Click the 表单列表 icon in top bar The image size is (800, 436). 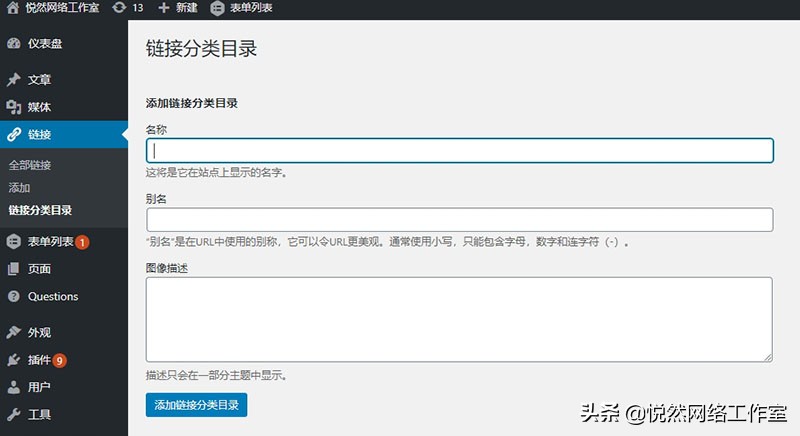217,8
